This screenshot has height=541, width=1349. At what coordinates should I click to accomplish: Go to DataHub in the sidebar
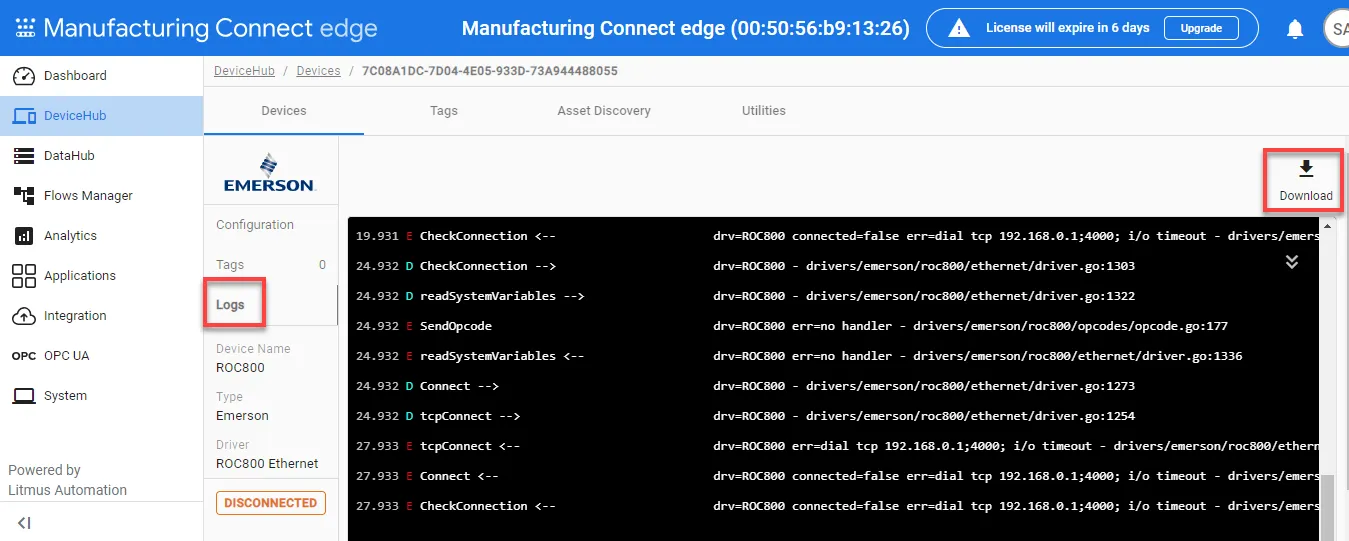pos(102,156)
